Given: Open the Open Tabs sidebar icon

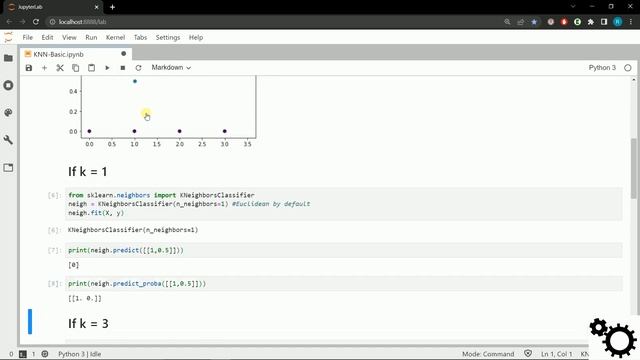Looking at the screenshot, I should pyautogui.click(x=8, y=167).
